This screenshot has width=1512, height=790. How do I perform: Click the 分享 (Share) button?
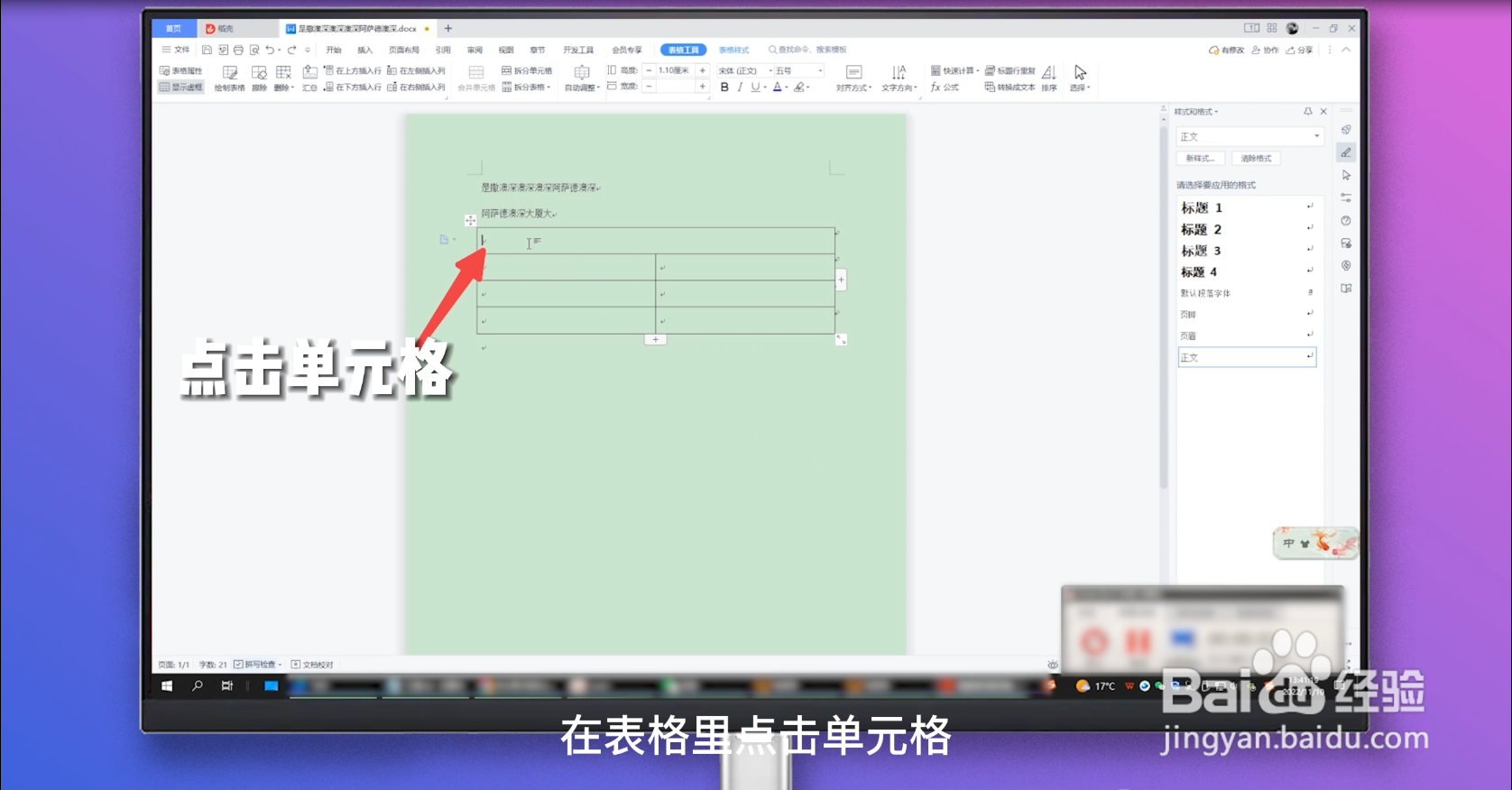coord(1300,50)
